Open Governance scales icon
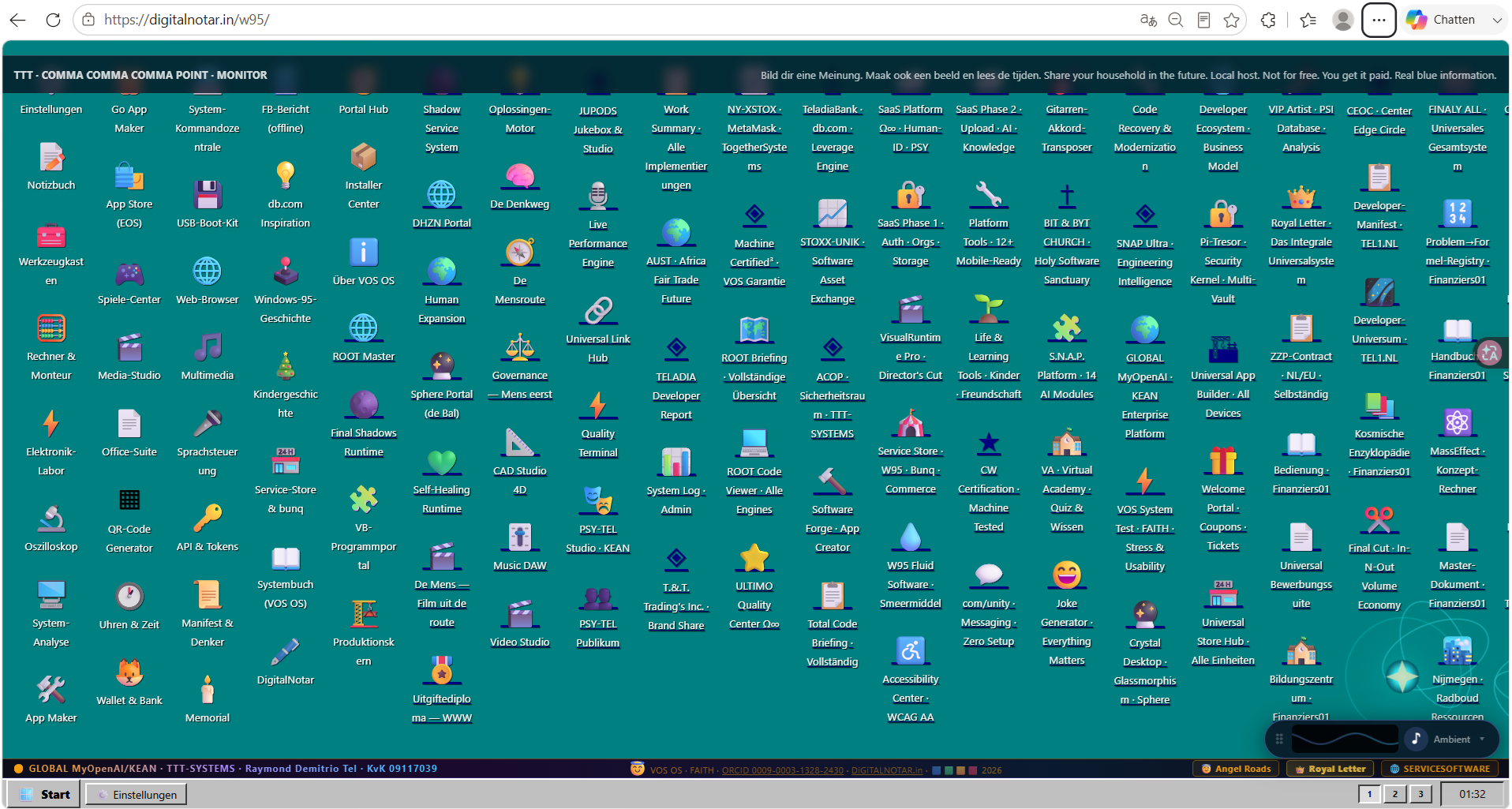The width and height of the screenshot is (1512, 809). coord(520,347)
